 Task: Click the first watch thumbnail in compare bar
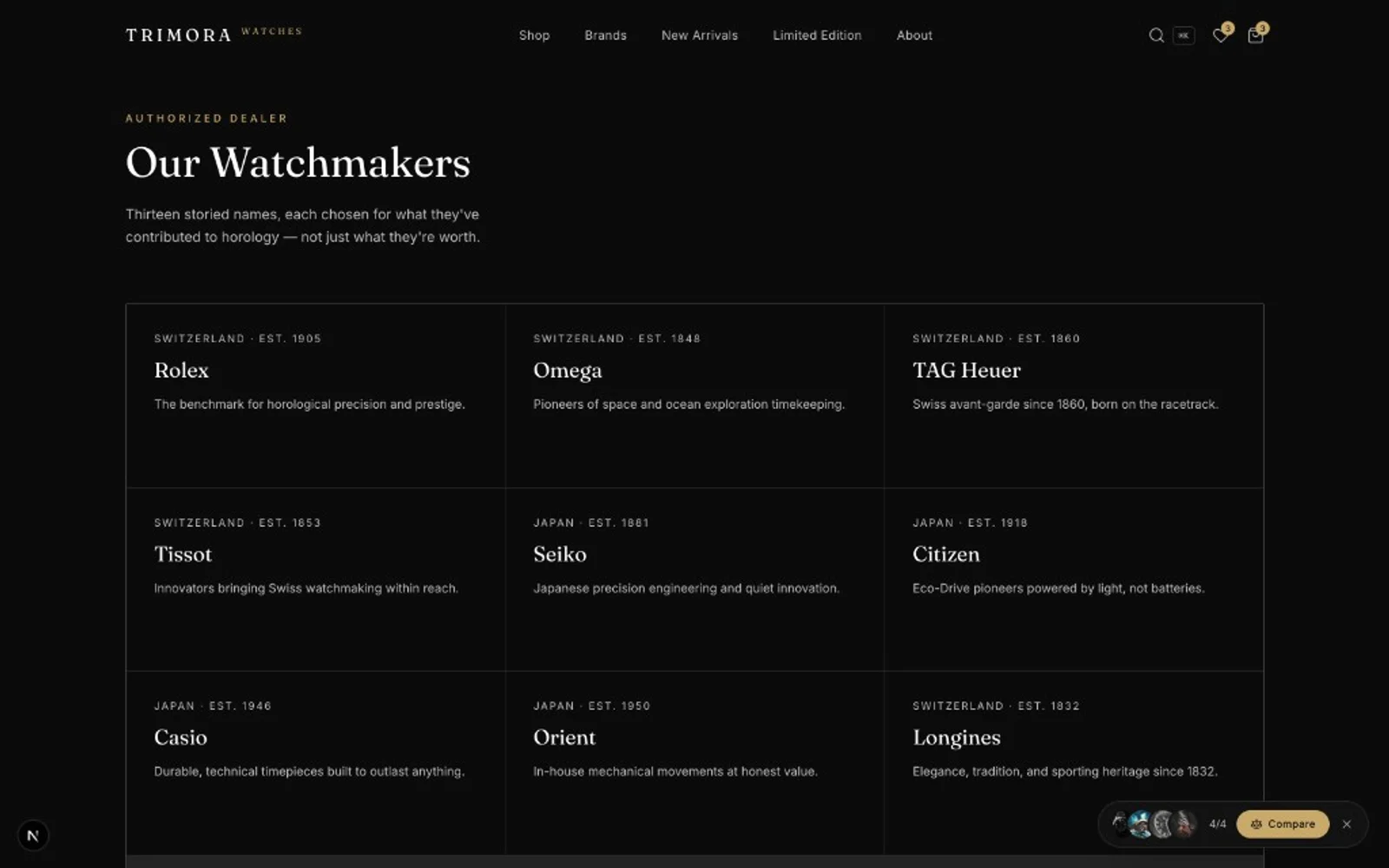1121,824
